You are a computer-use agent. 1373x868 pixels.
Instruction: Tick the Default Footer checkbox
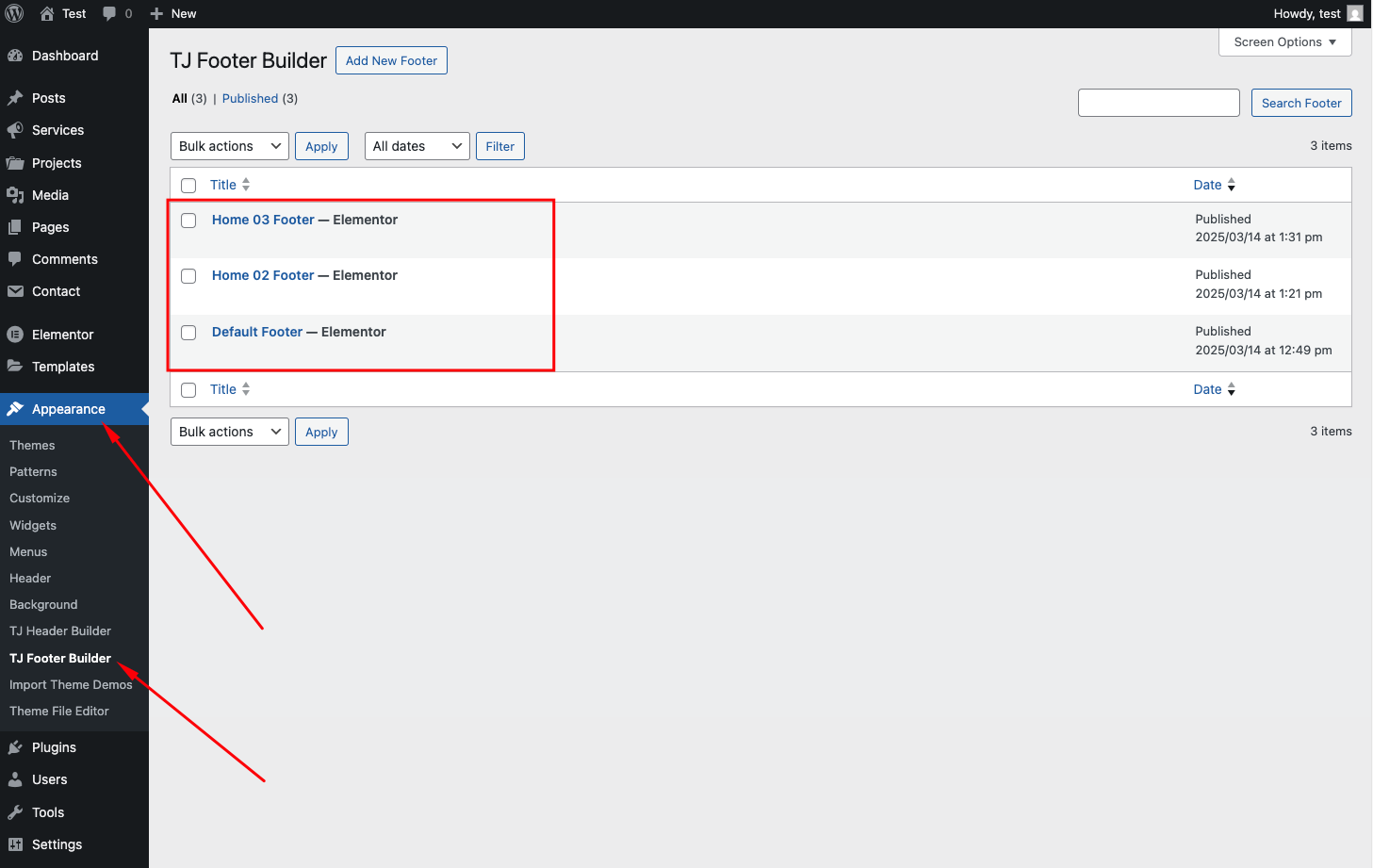pyautogui.click(x=188, y=333)
